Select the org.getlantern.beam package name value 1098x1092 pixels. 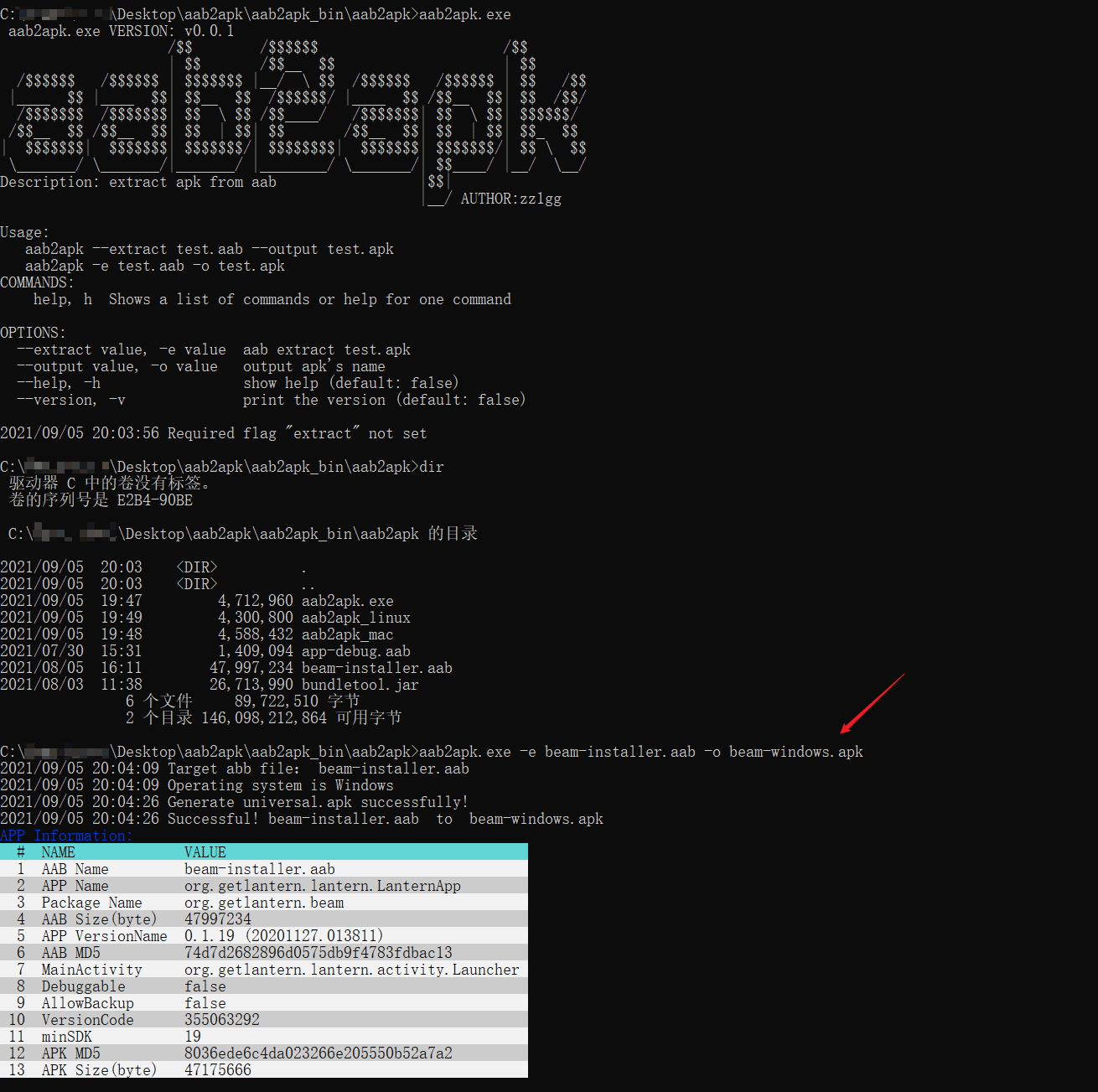pos(264,903)
